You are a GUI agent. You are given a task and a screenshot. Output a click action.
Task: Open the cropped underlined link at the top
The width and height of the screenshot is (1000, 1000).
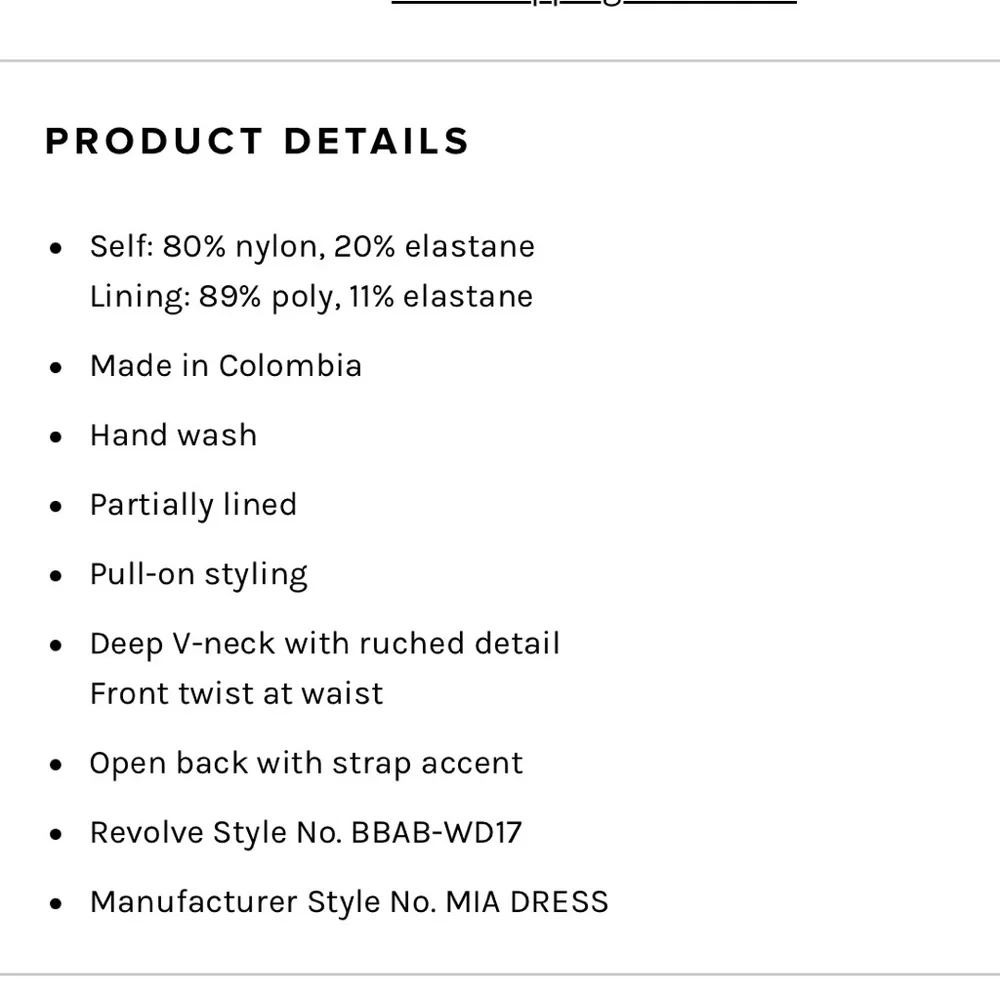point(594,3)
